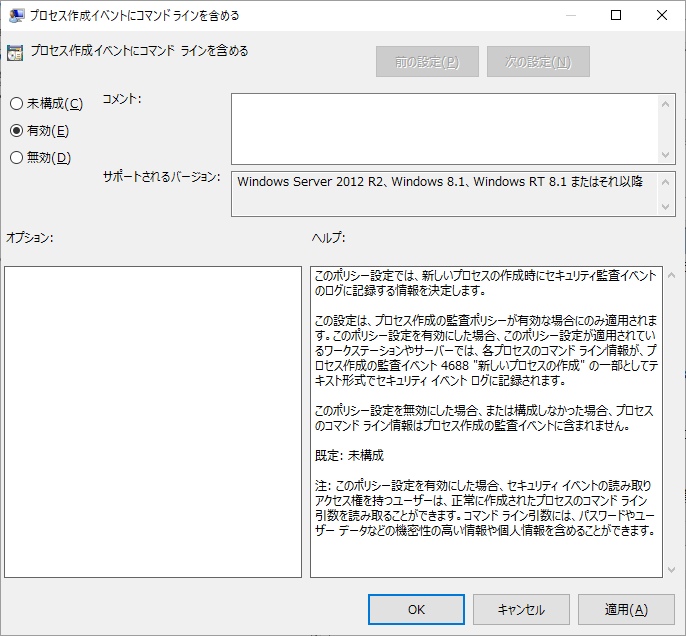Image resolution: width=686 pixels, height=636 pixels.
Task: Click supported version box scroll up arrow
Action: [x=665, y=182]
